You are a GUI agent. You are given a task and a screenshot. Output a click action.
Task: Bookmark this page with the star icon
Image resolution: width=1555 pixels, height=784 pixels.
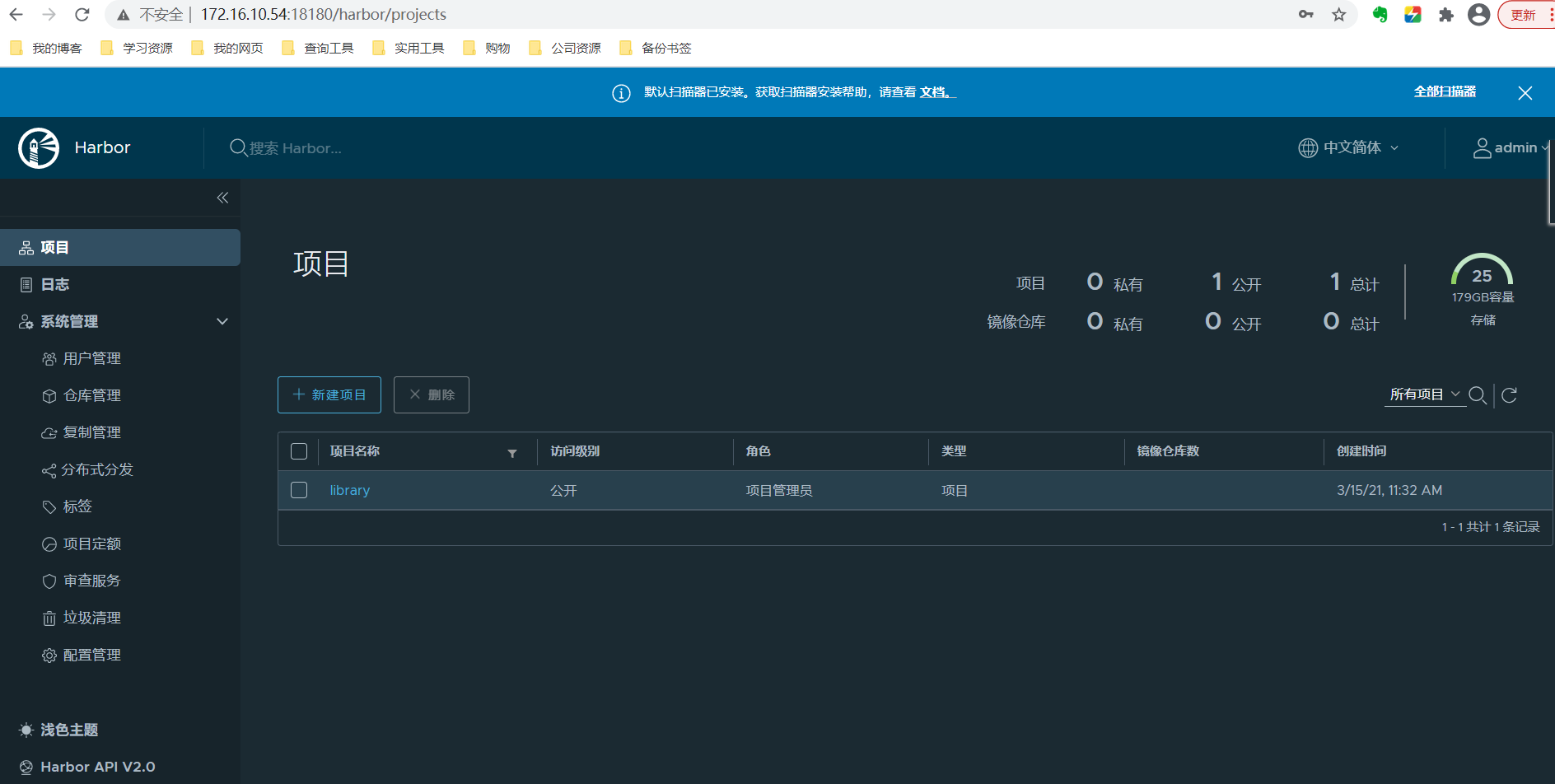pyautogui.click(x=1339, y=14)
